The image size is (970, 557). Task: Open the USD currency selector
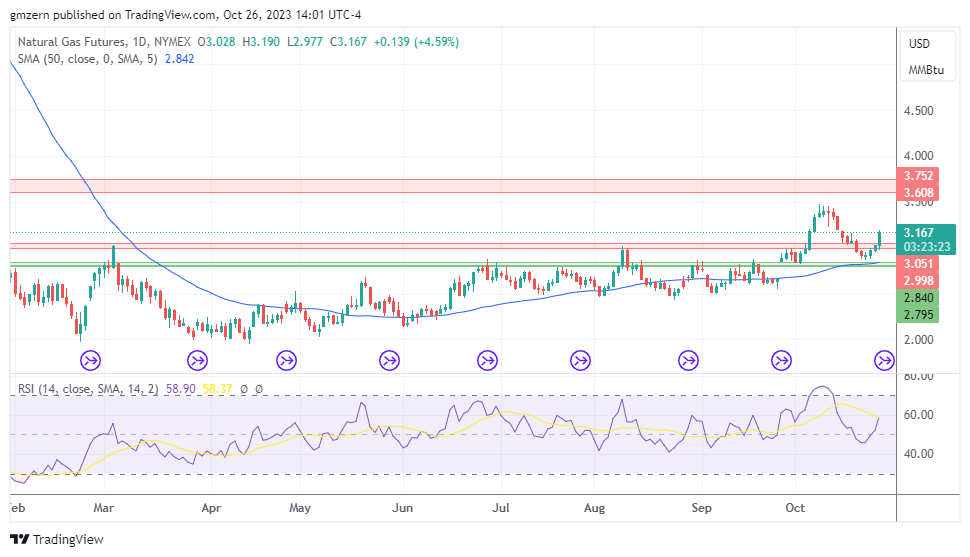tap(918, 44)
